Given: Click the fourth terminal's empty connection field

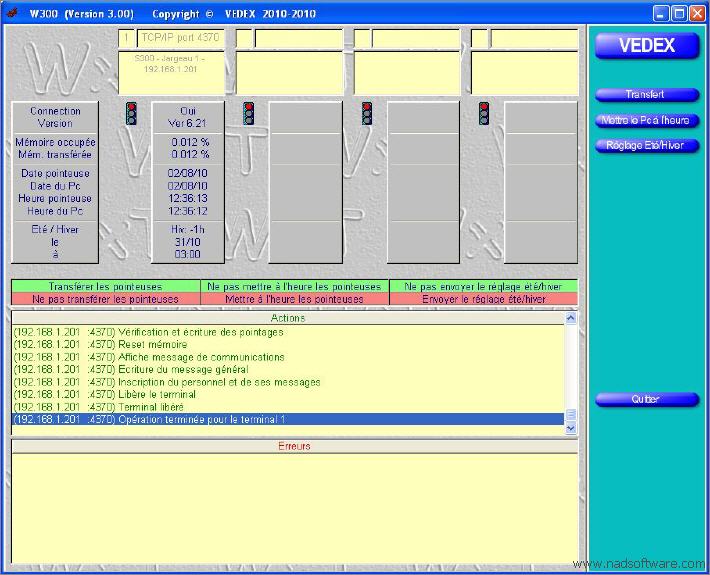Looking at the screenshot, I should coord(534,38).
